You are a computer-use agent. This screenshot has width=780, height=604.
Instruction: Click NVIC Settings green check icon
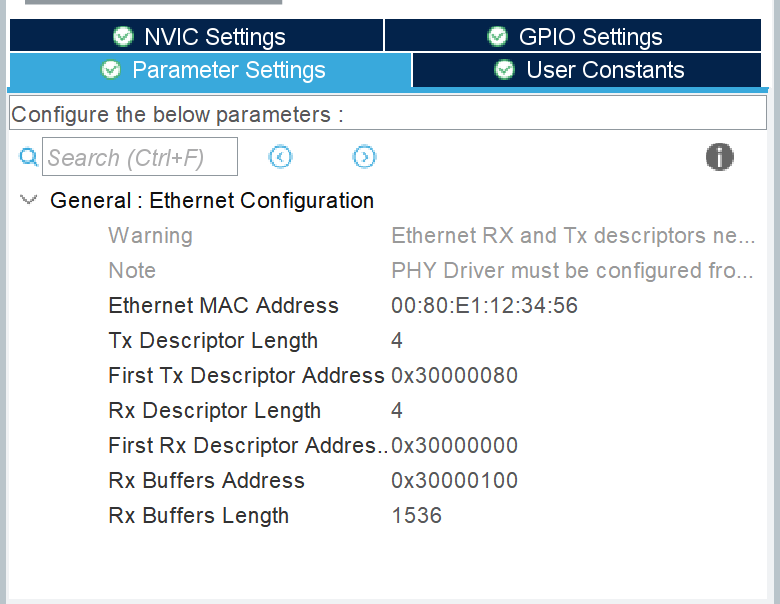(123, 37)
